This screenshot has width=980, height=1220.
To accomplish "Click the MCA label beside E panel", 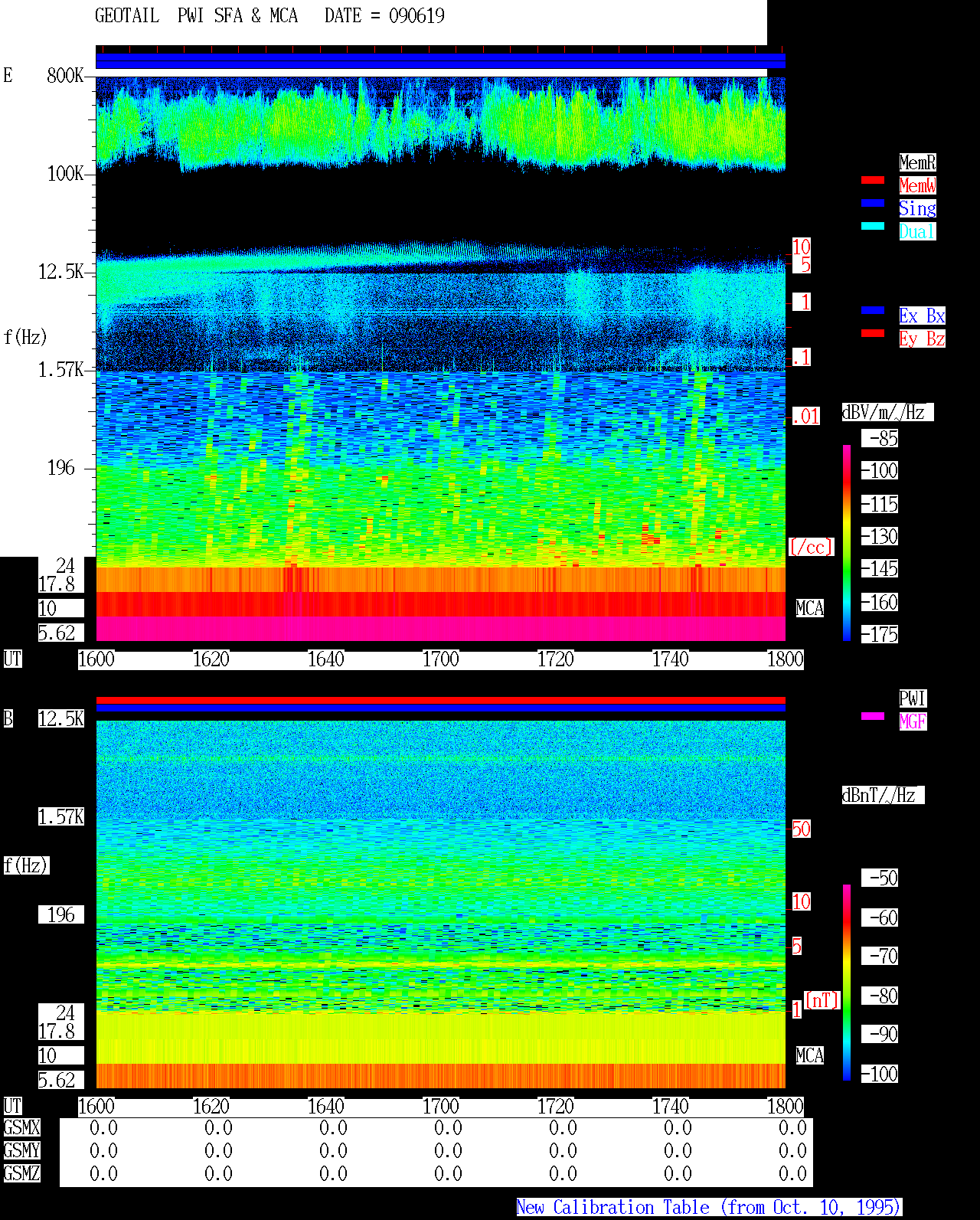I will (810, 608).
